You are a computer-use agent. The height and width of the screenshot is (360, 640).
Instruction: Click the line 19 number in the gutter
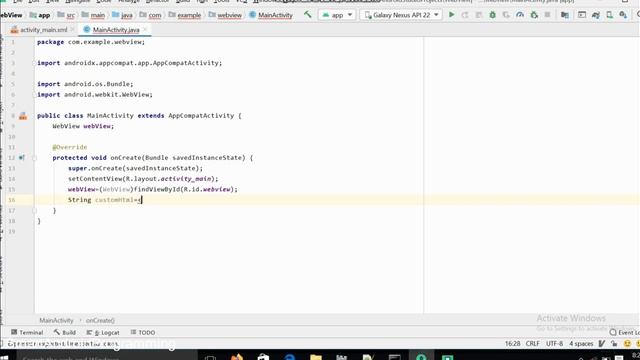(11, 231)
